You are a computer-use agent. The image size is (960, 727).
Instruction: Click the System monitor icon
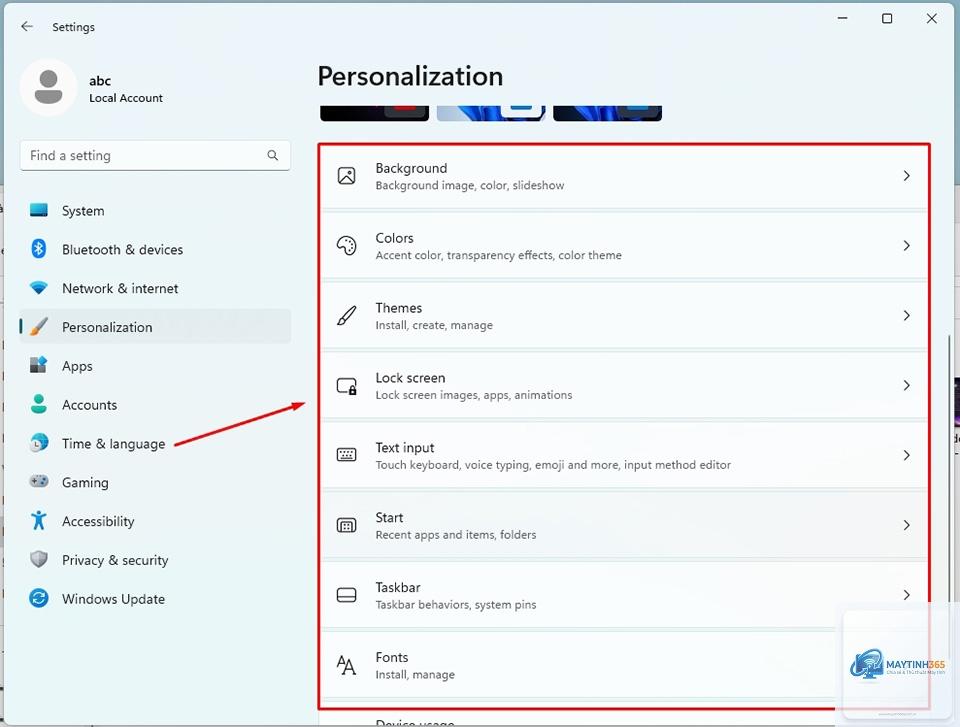click(39, 210)
